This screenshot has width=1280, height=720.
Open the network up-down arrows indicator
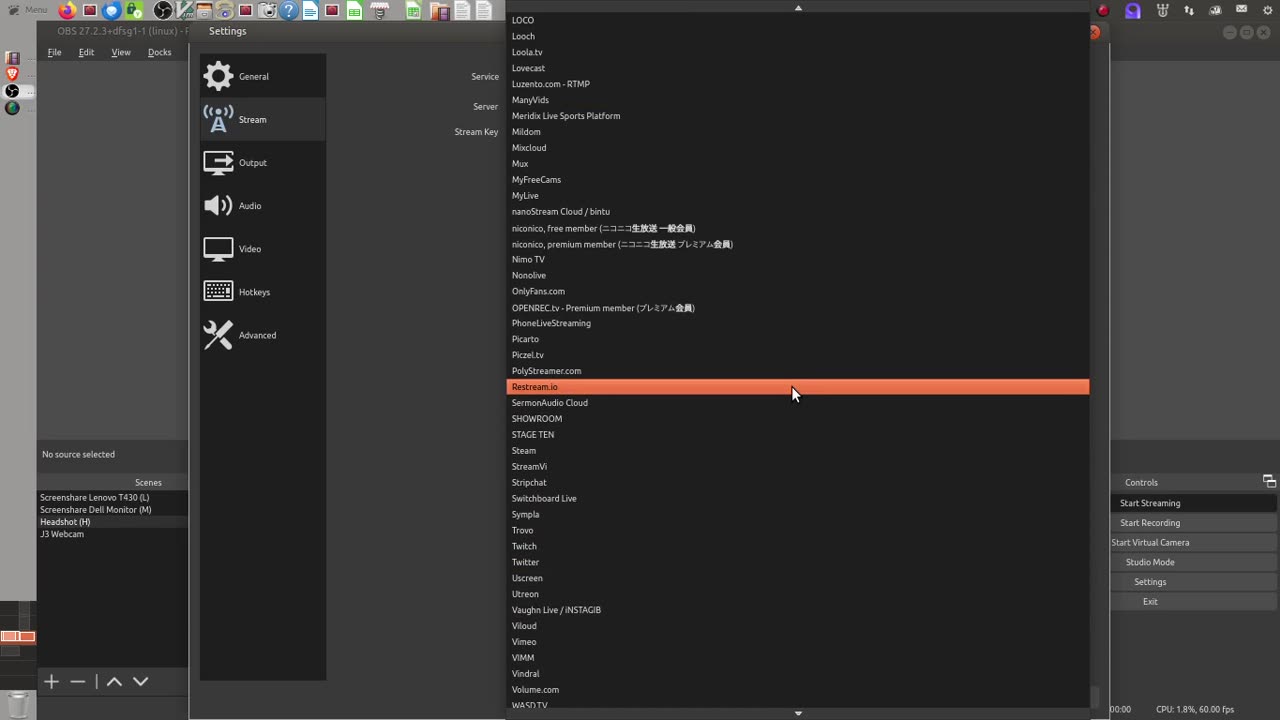[1189, 10]
